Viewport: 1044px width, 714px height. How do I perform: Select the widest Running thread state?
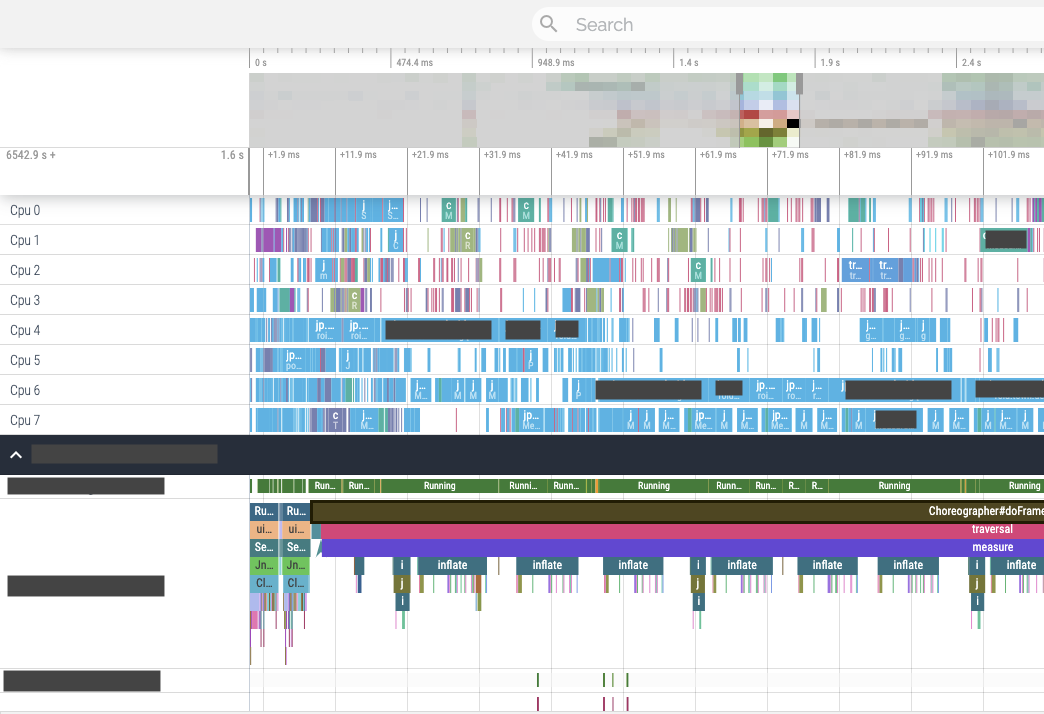tap(894, 486)
